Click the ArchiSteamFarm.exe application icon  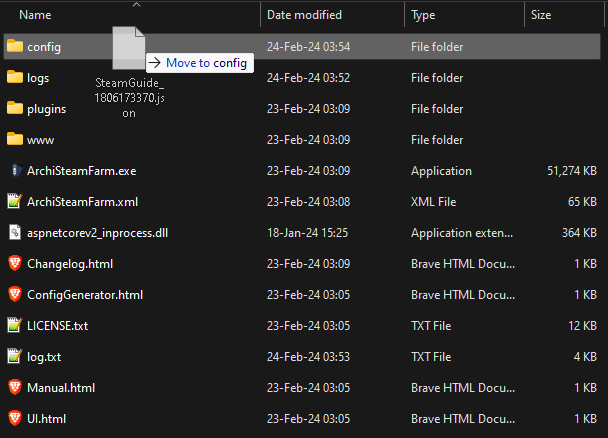point(14,171)
